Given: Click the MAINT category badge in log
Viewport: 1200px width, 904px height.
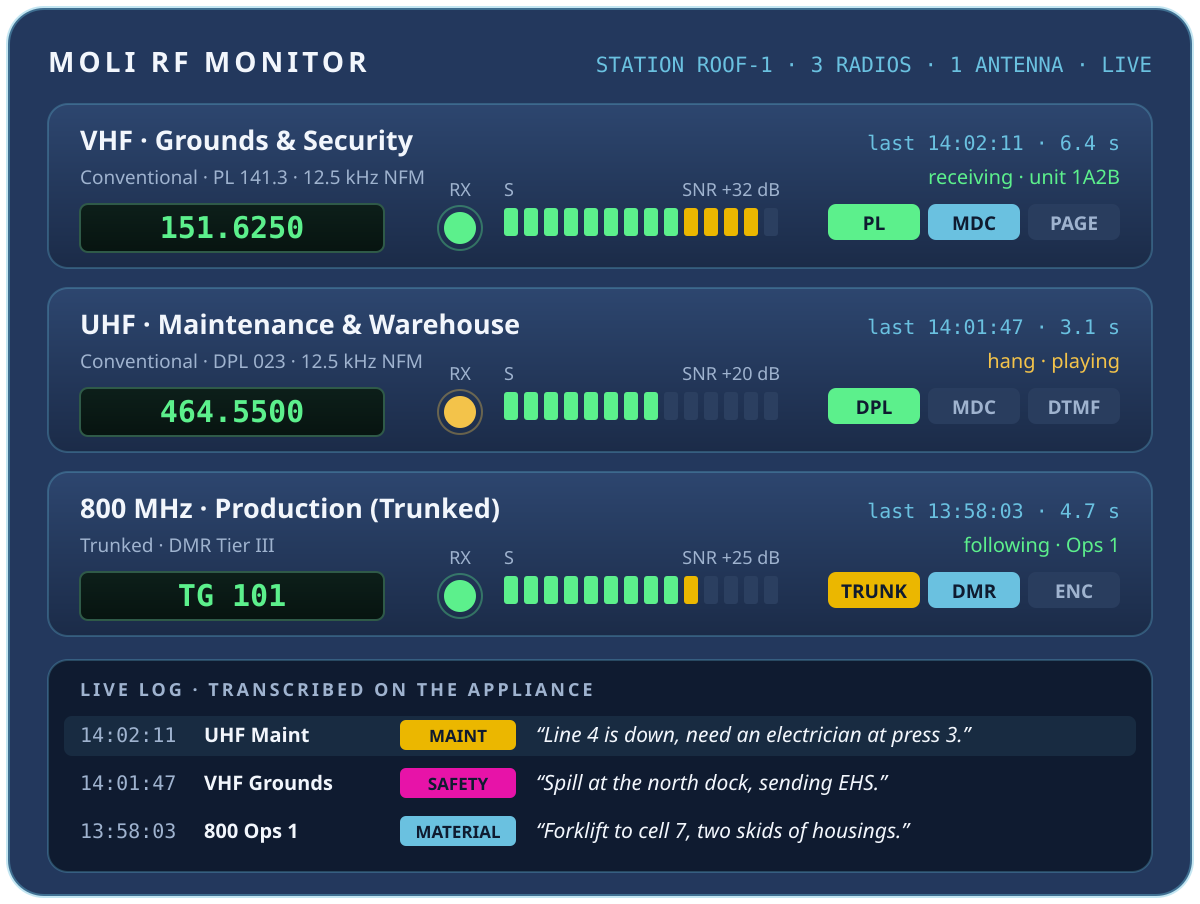Looking at the screenshot, I should click(458, 735).
